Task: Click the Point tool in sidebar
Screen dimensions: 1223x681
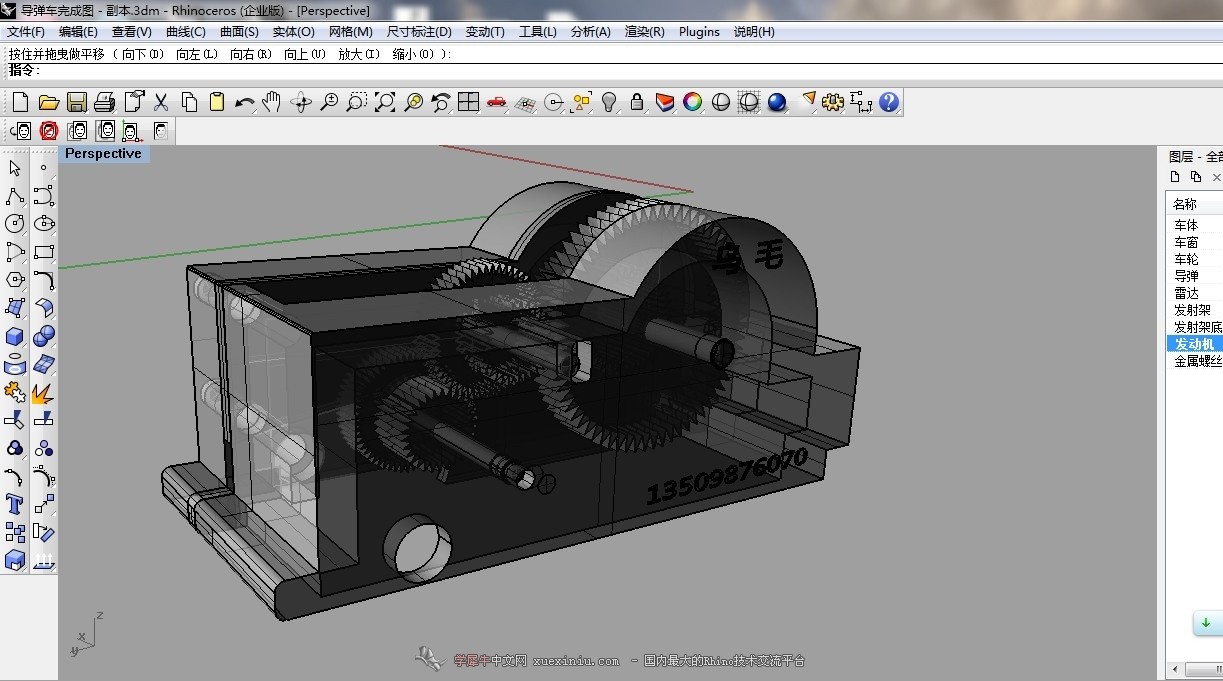Action: 43,168
